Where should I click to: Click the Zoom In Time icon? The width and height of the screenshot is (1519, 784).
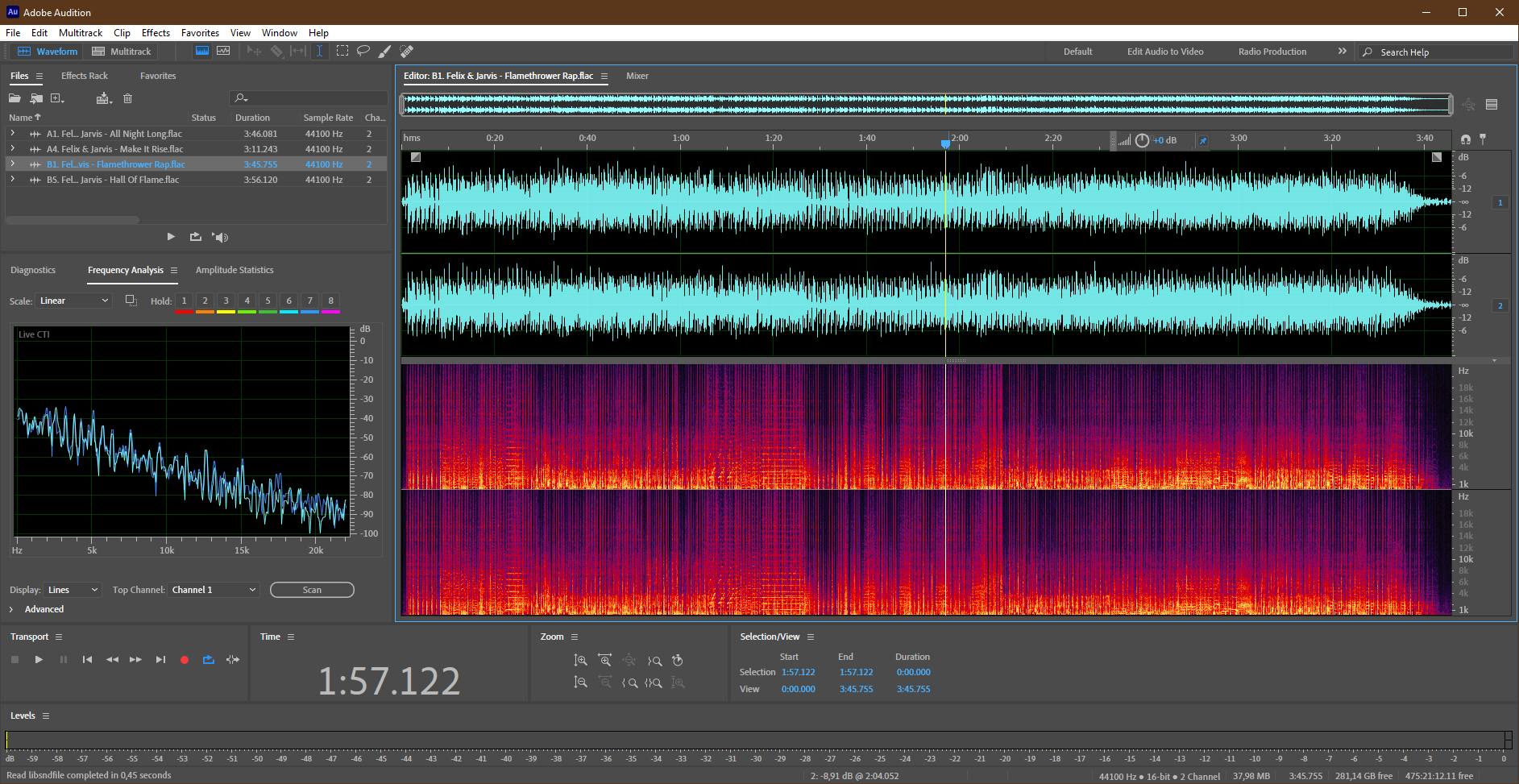[x=604, y=660]
